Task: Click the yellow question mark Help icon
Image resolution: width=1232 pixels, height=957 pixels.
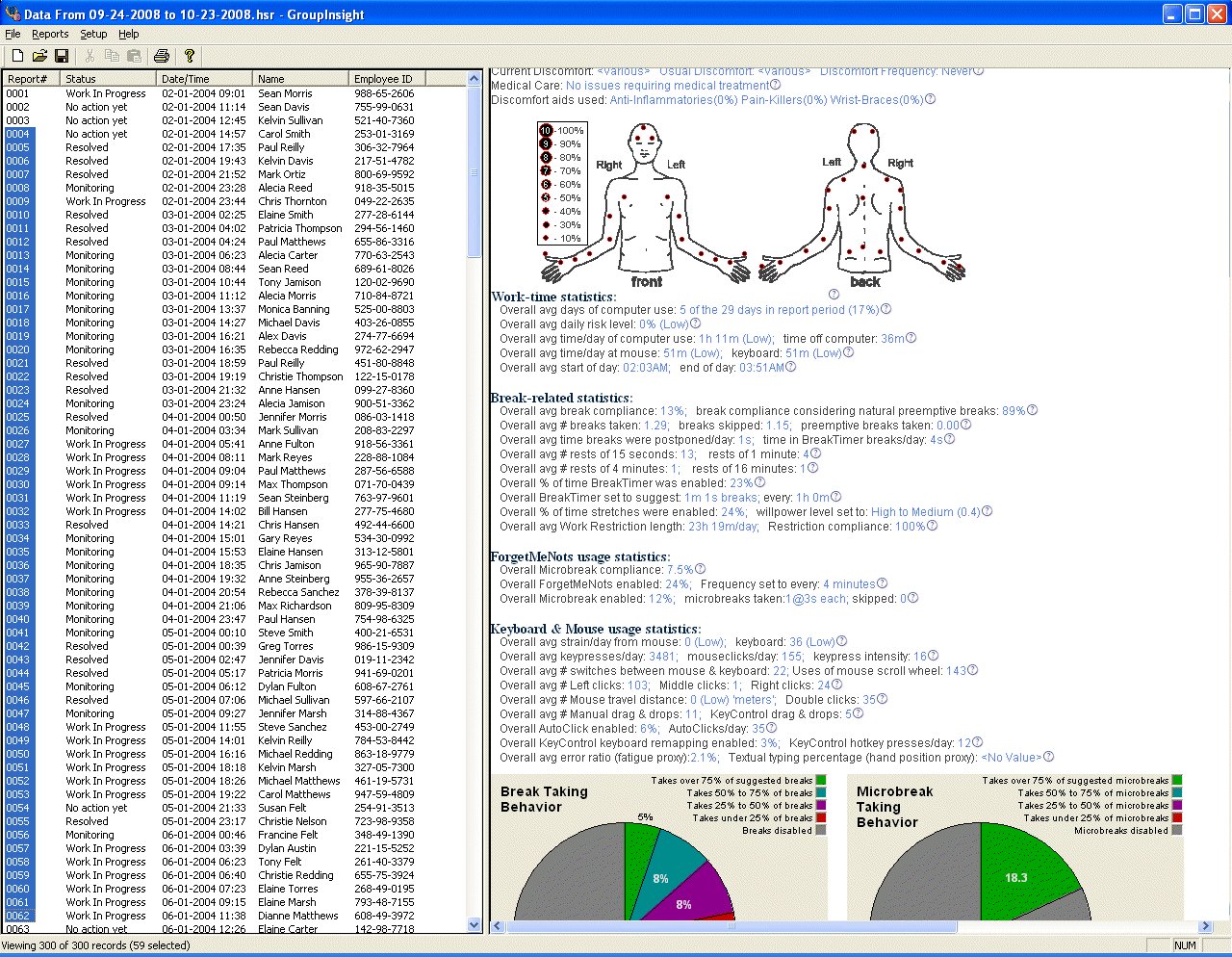Action: (x=190, y=57)
